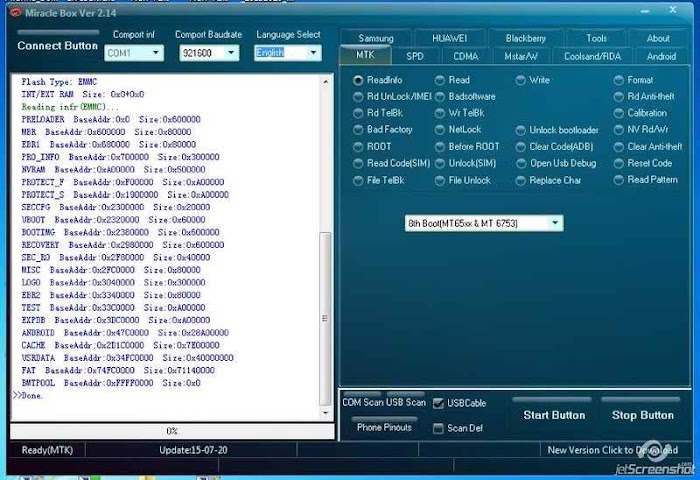Viewport: 700px width, 480px height.
Task: Click the USB Scan button
Action: point(404,401)
